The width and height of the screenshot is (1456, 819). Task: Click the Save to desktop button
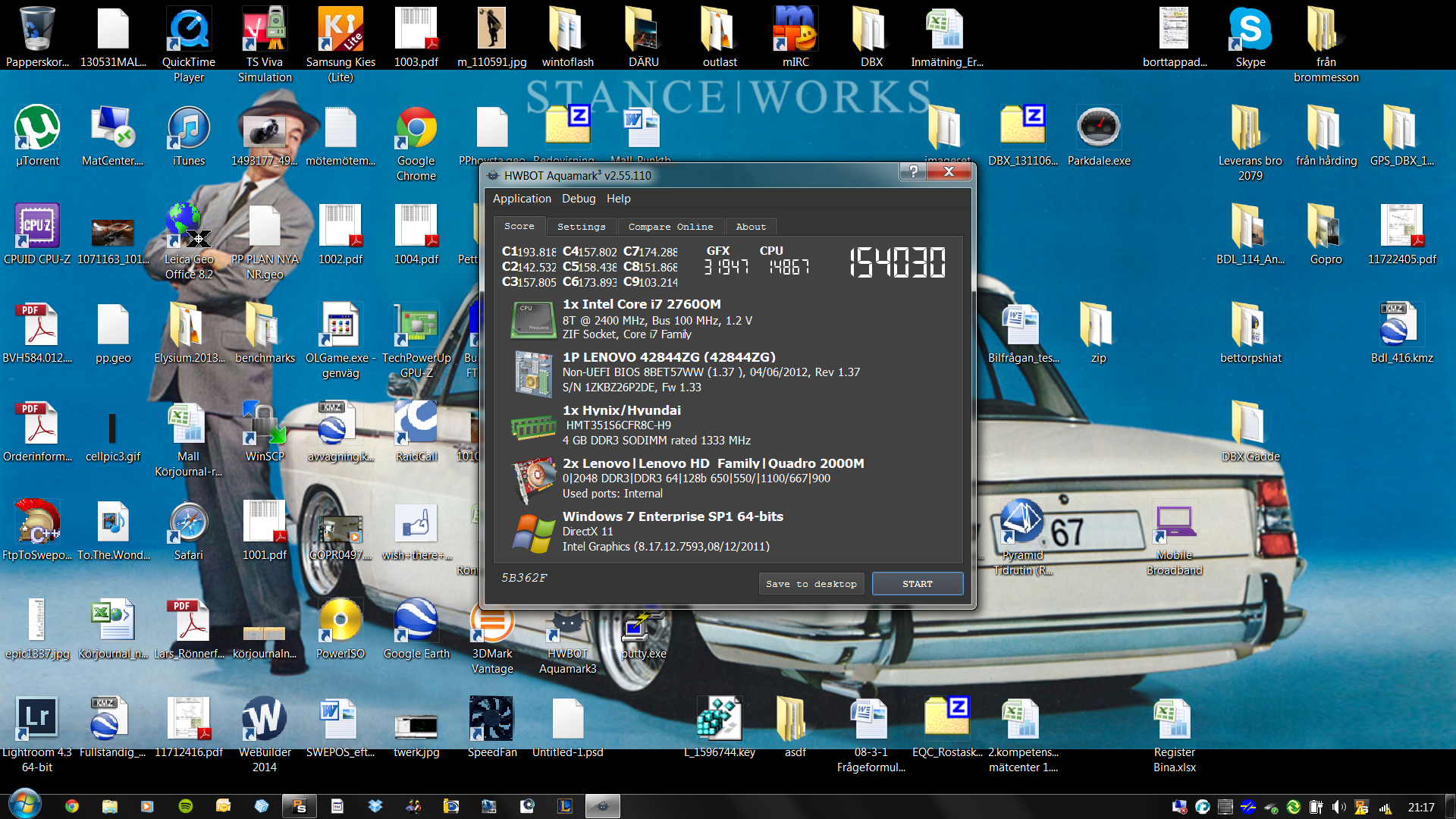[x=811, y=584]
